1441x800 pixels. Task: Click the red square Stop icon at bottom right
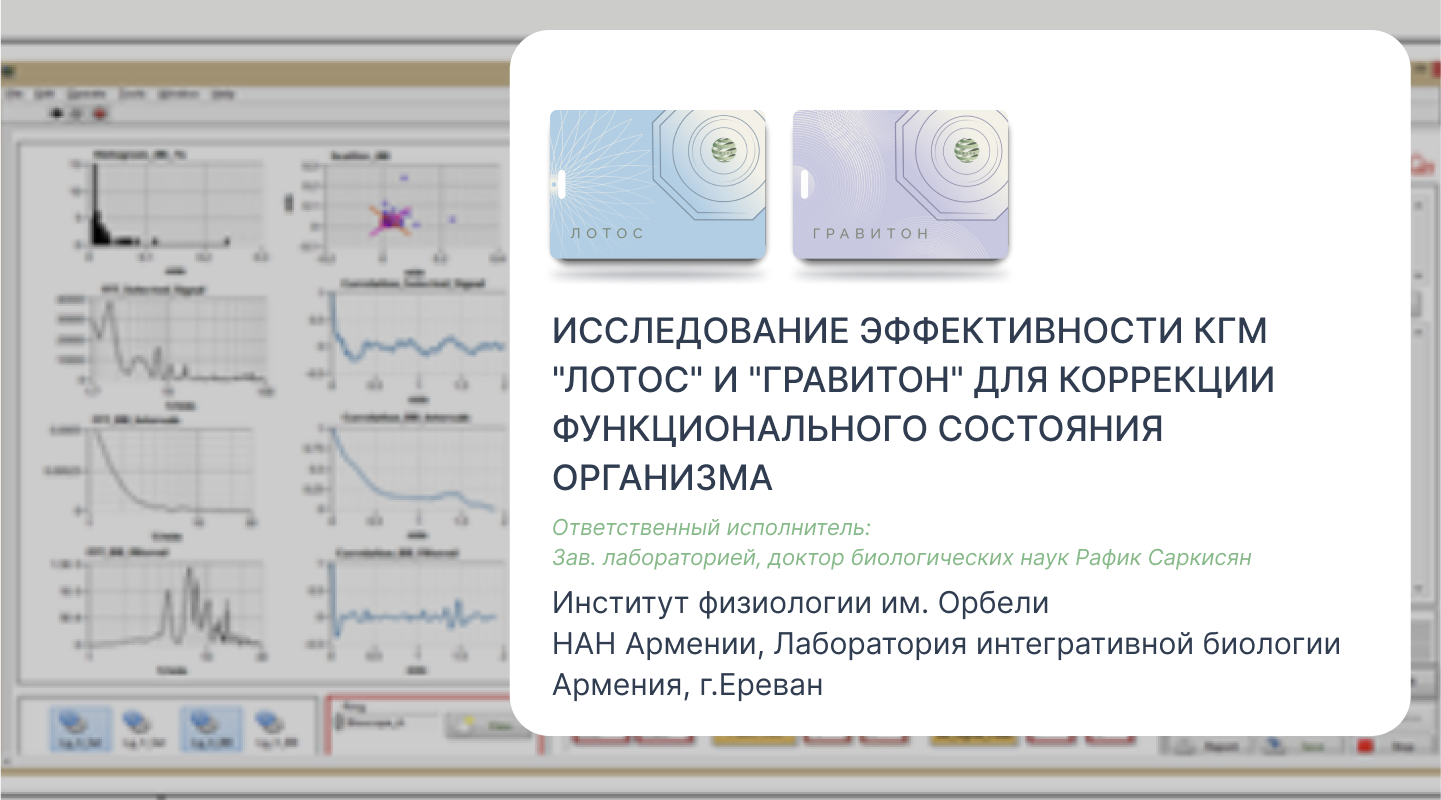click(x=1365, y=746)
